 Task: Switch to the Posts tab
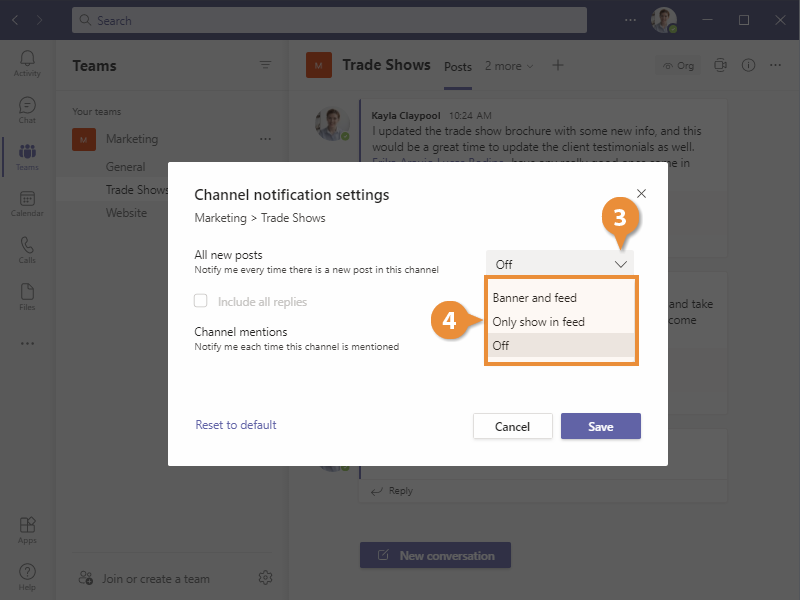(458, 67)
